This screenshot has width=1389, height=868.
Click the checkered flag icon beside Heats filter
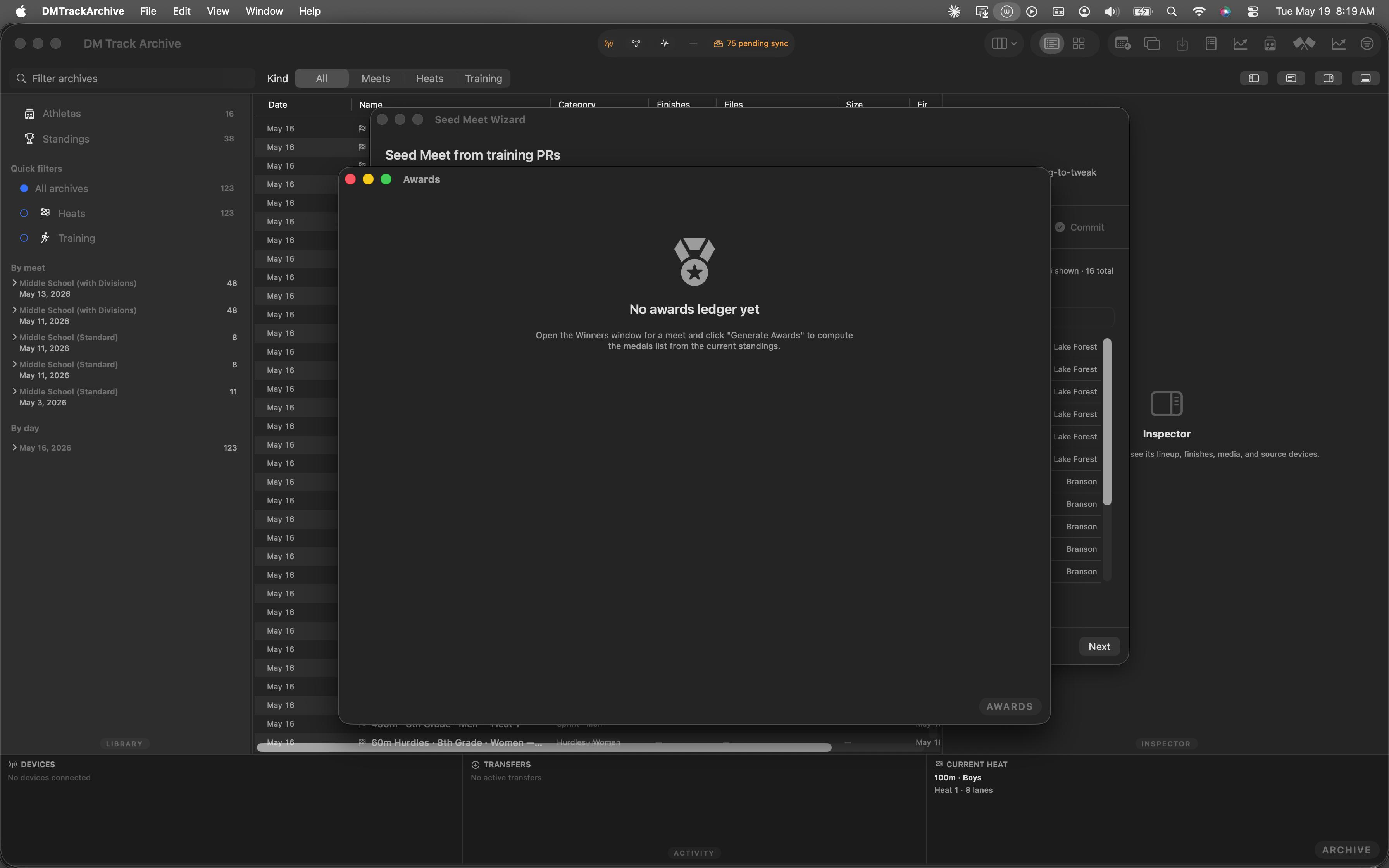[x=45, y=214]
